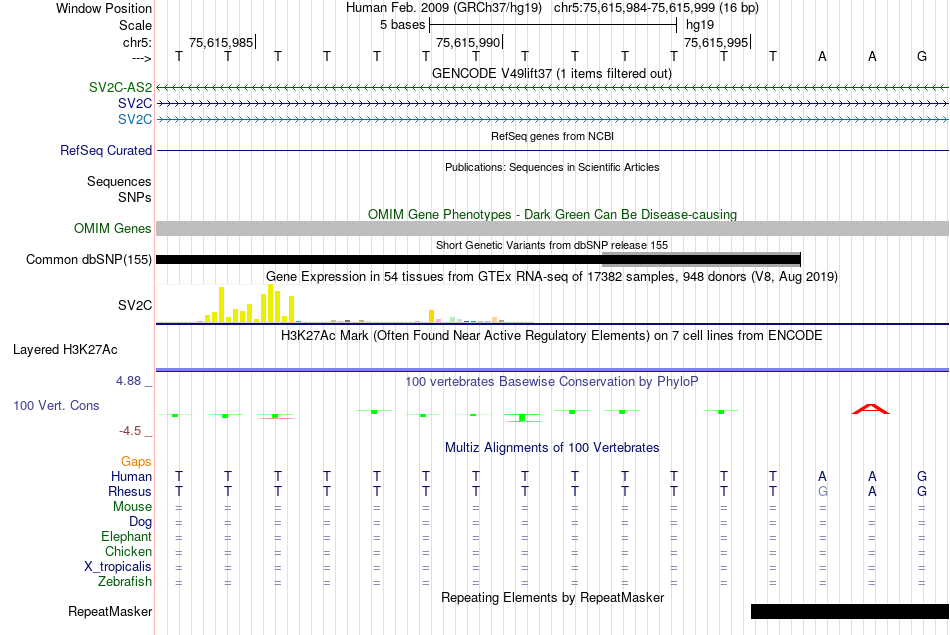Click the 4.88 PhyloP upper scale value

(128, 381)
